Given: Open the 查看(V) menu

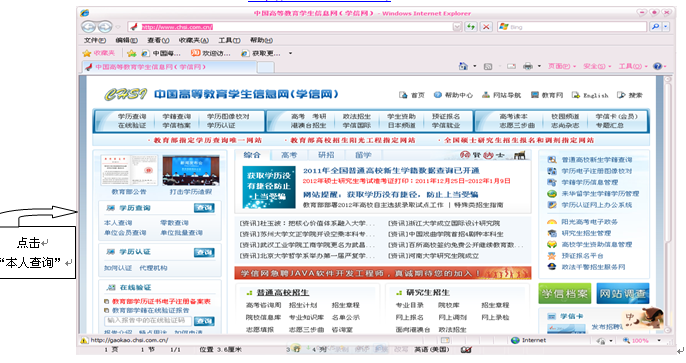Looking at the screenshot, I should tap(158, 40).
